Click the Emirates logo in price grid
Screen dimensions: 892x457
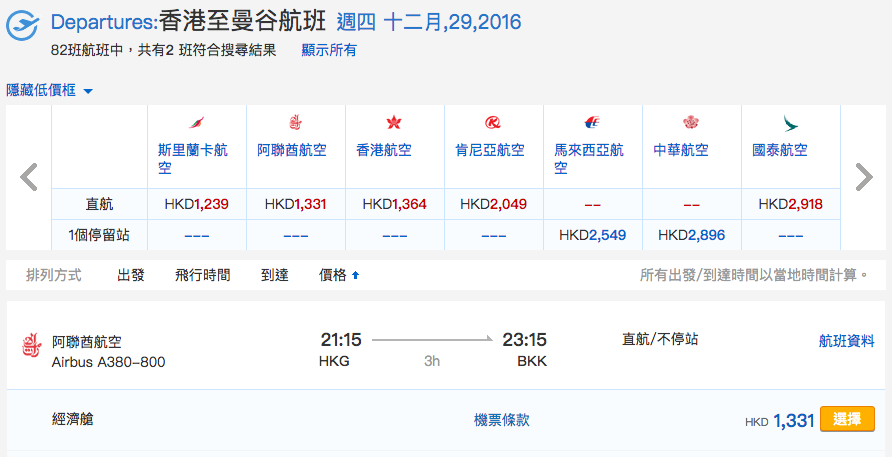[x=295, y=122]
